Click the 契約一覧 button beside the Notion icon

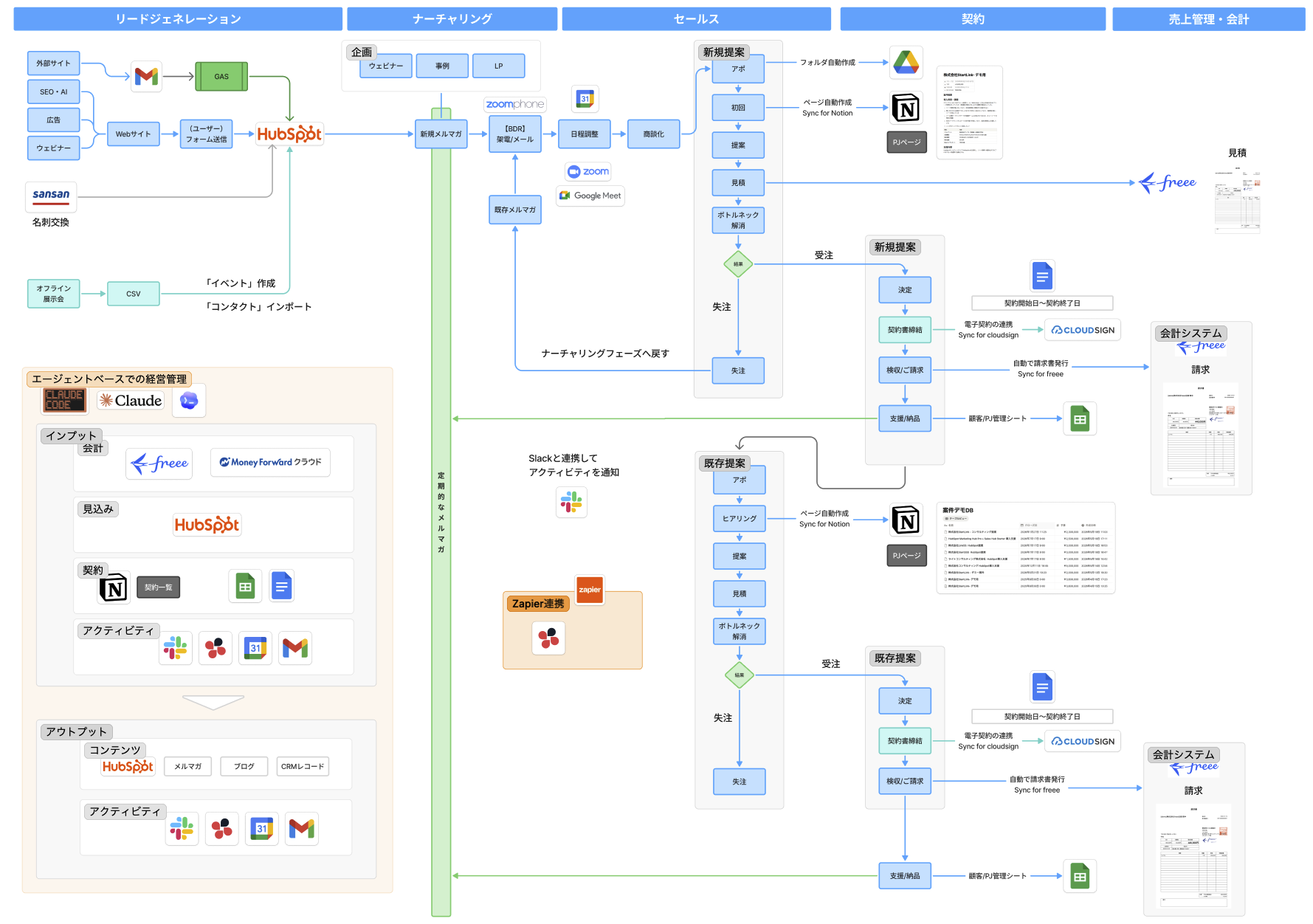(x=159, y=587)
